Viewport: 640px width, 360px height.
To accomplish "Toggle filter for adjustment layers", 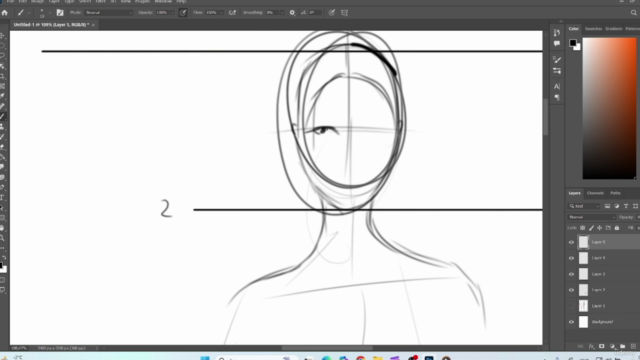I will [x=617, y=206].
